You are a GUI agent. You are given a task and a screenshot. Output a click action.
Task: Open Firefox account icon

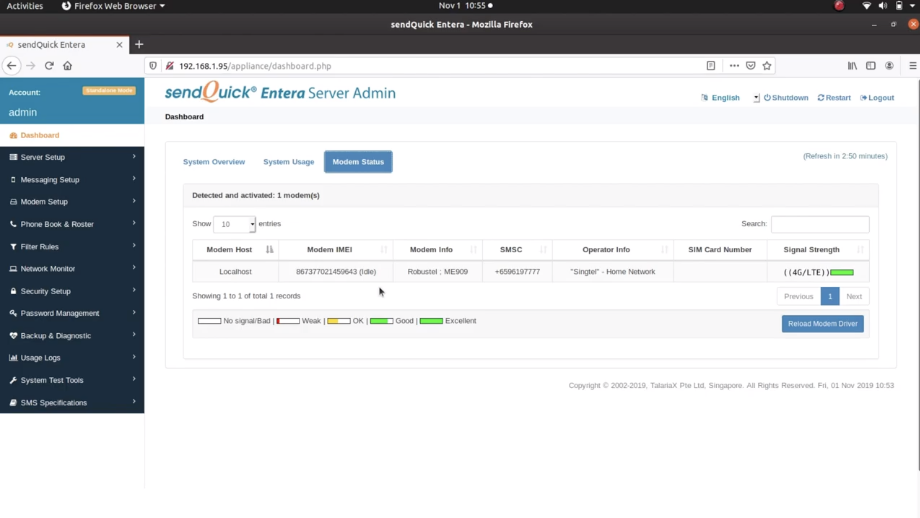pos(889,66)
